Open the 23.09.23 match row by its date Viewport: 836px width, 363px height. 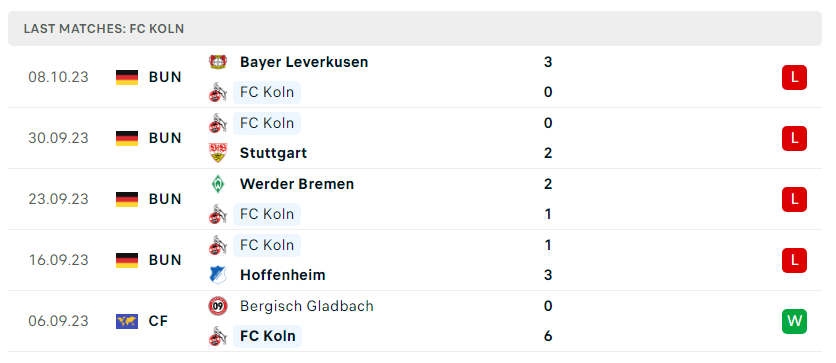click(59, 199)
